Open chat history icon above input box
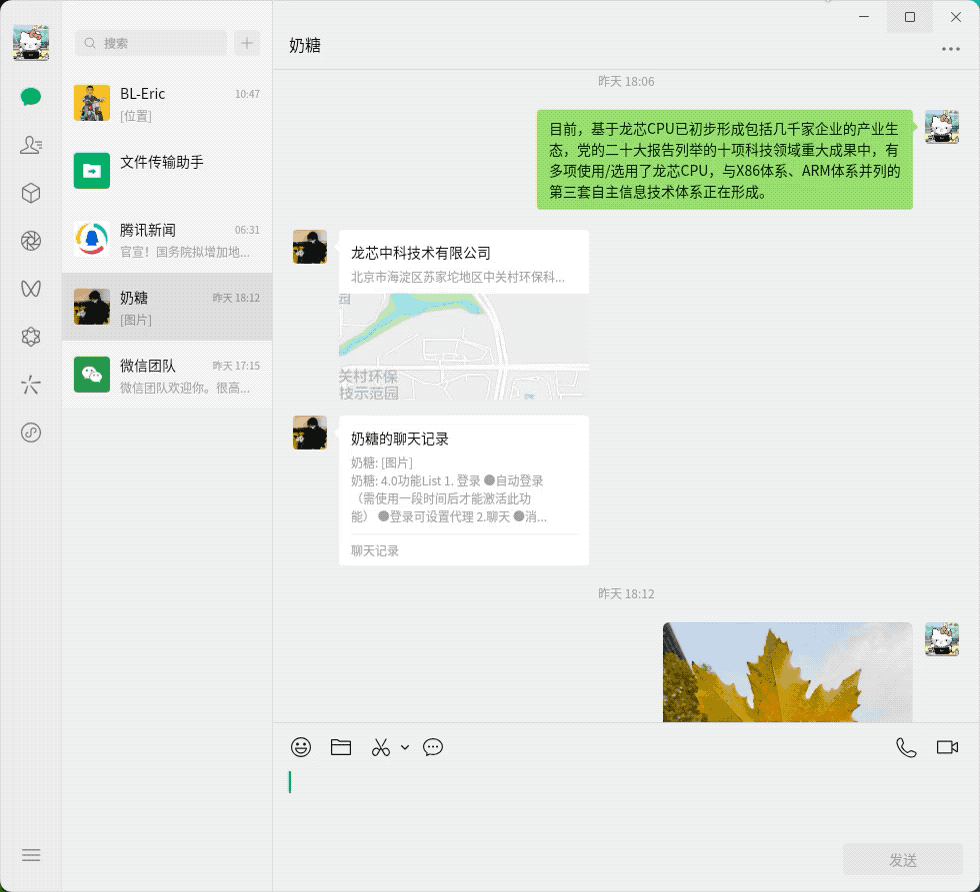 point(433,747)
